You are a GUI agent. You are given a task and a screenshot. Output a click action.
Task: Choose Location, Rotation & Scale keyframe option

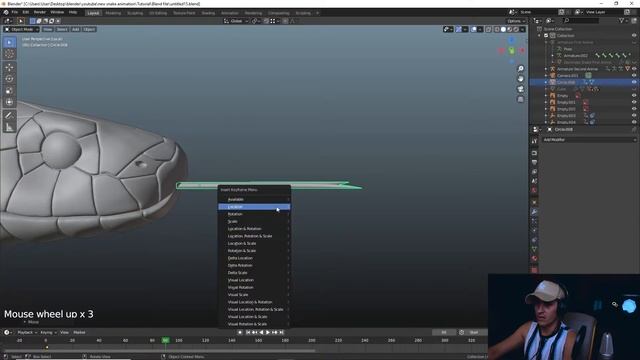254,236
